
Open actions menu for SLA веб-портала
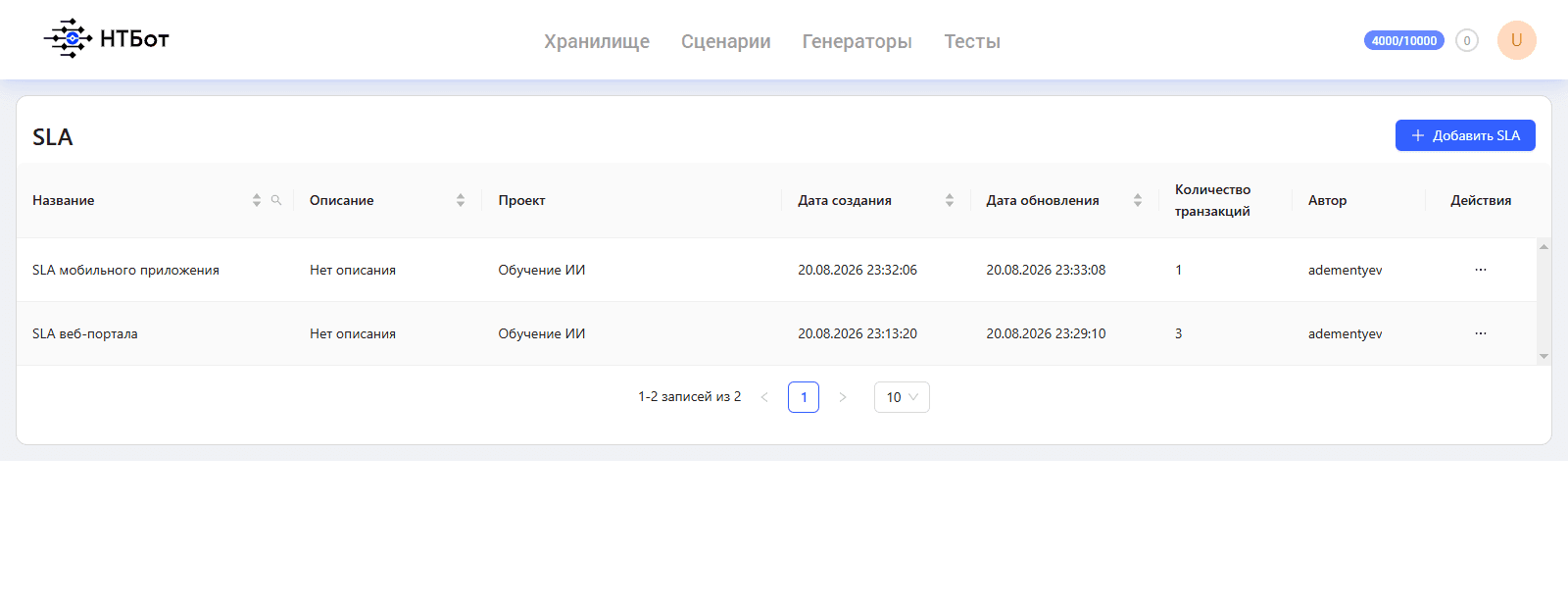tap(1481, 333)
